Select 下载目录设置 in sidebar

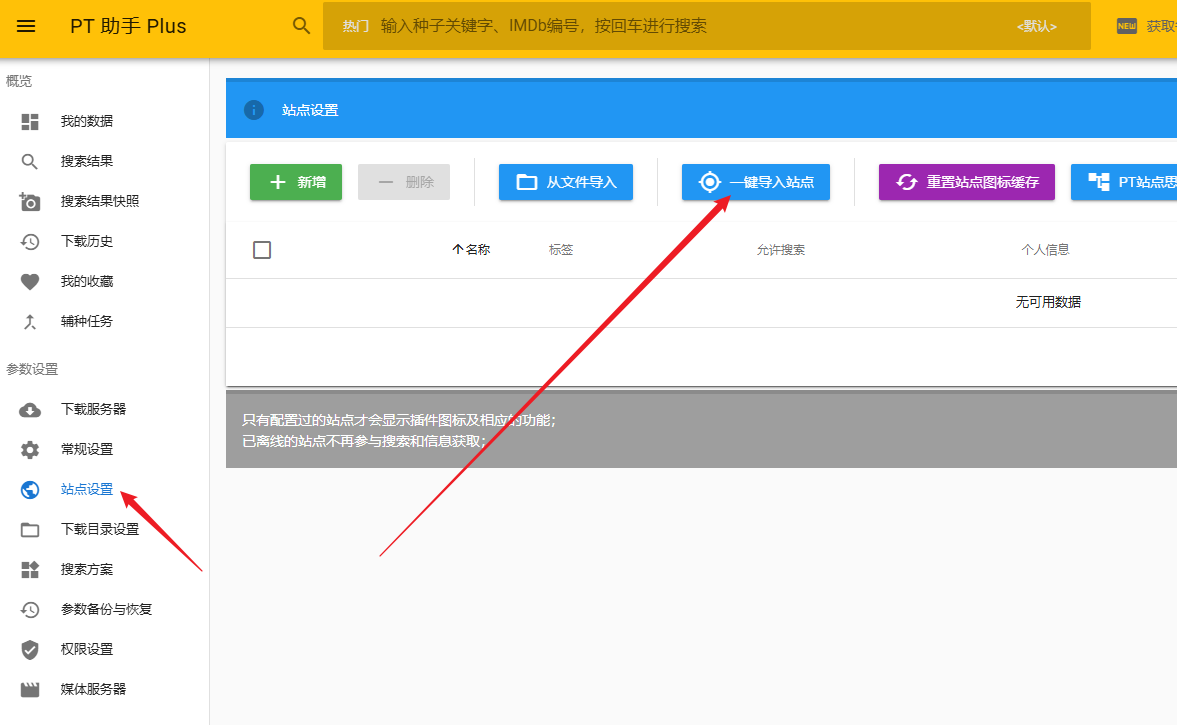click(x=99, y=529)
